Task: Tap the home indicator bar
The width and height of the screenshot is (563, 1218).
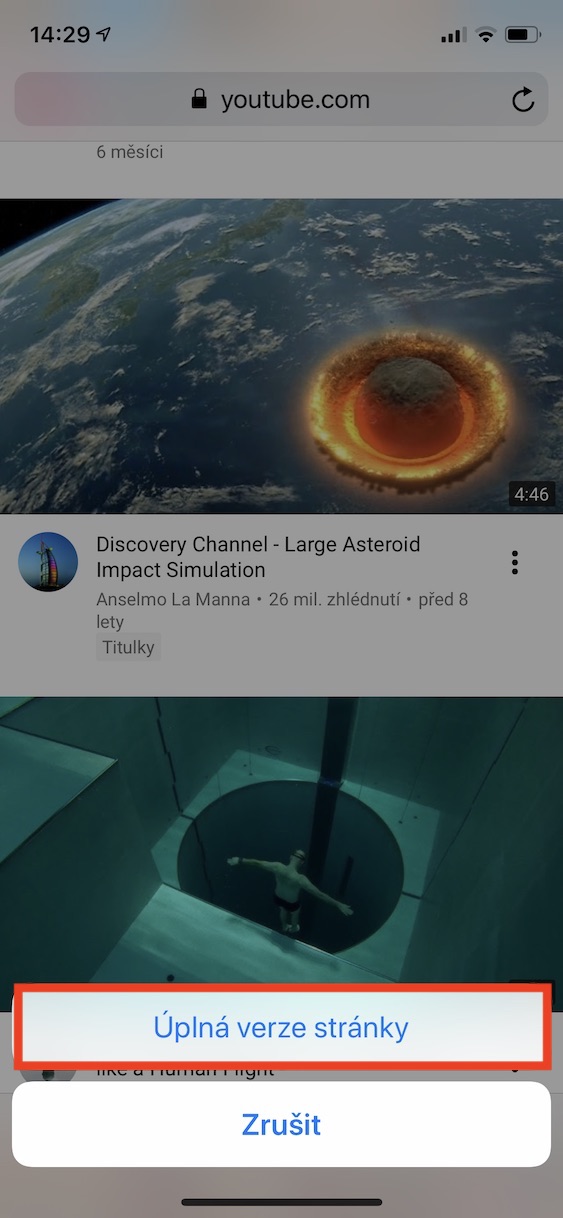Action: click(281, 1201)
